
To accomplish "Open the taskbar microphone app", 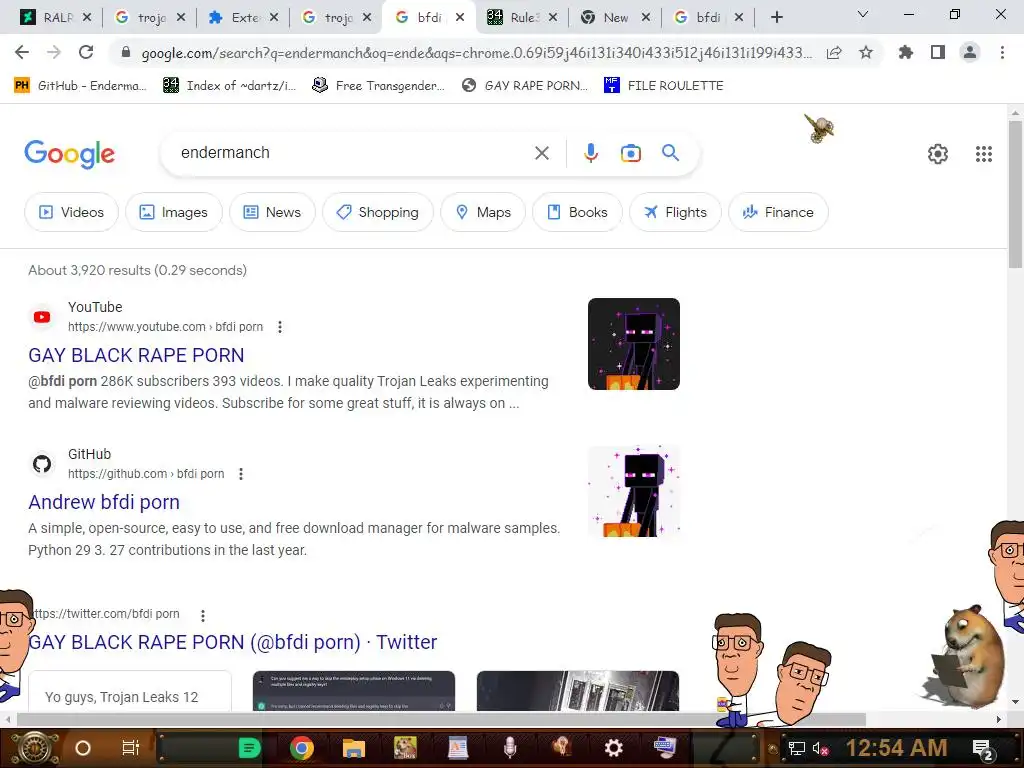I will (x=510, y=748).
